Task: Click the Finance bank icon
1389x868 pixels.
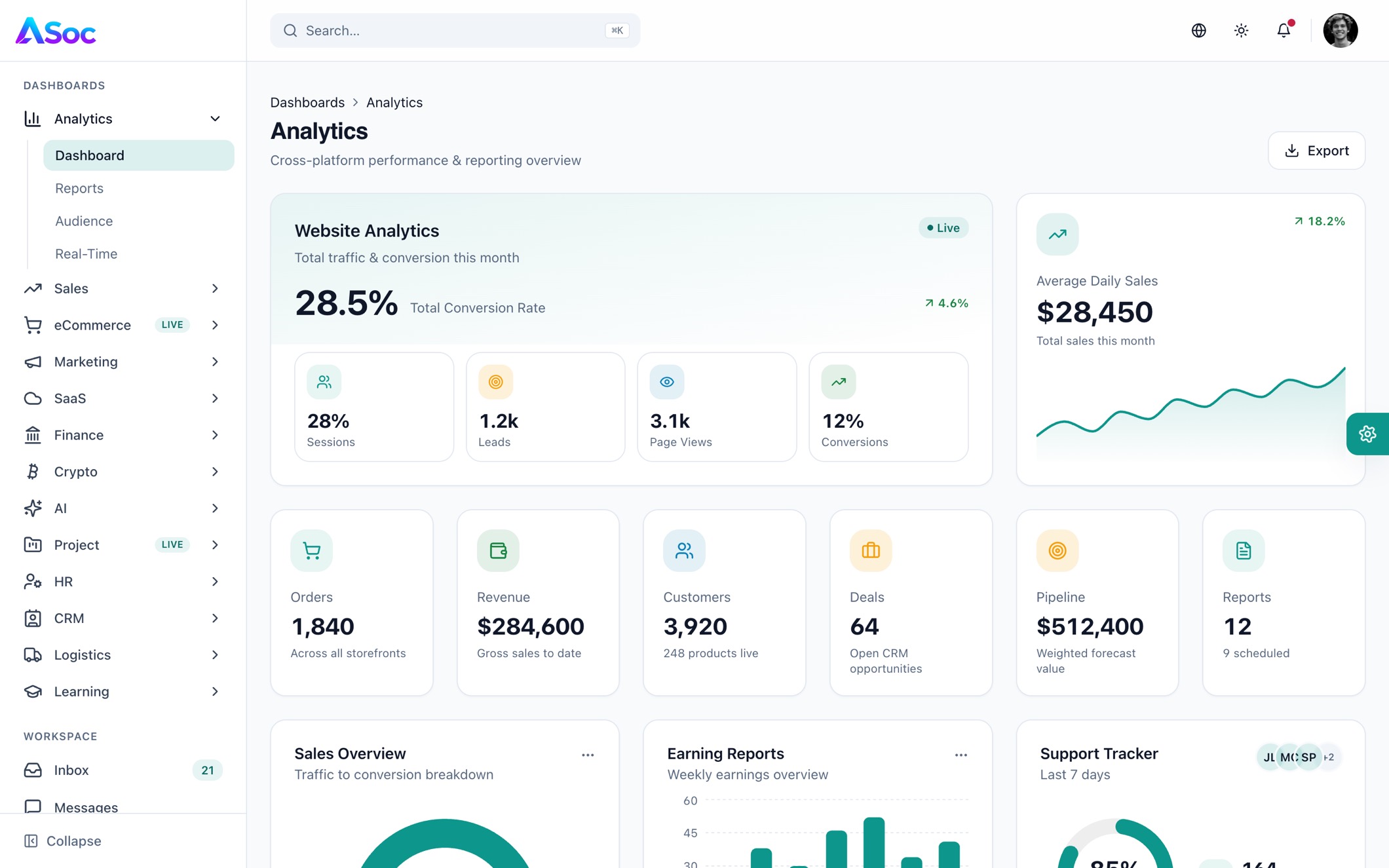Action: [33, 435]
